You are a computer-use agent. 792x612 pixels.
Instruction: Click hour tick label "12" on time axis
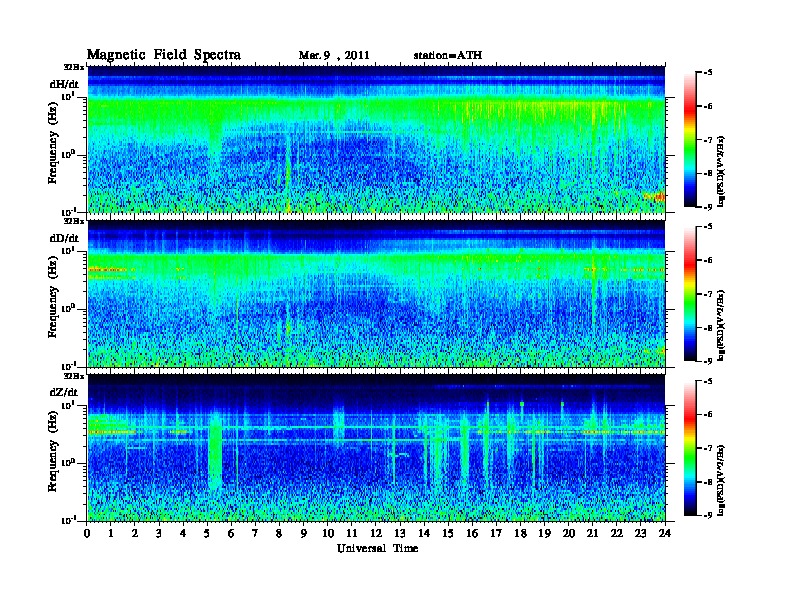(x=376, y=533)
